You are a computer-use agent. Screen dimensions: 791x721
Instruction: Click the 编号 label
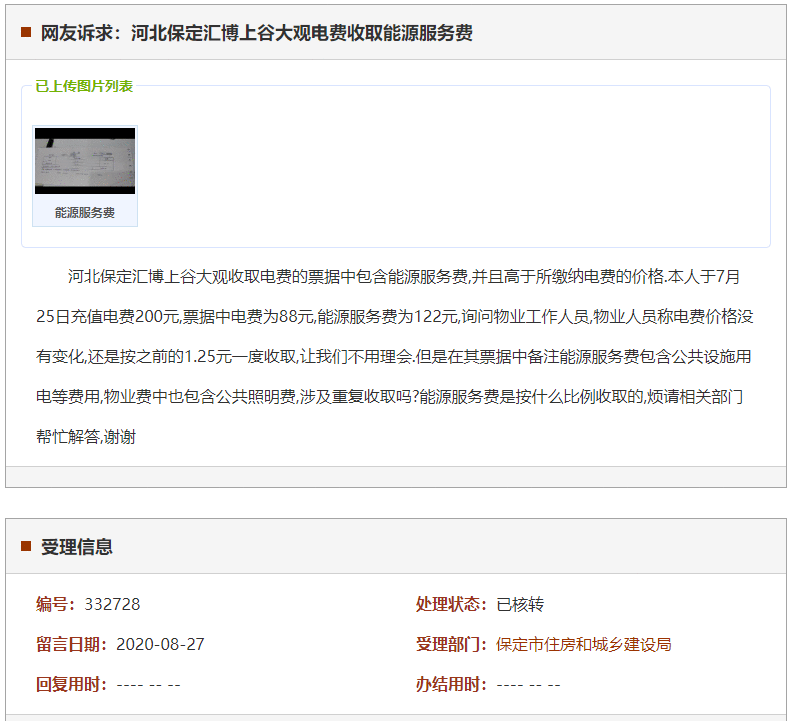(55, 604)
